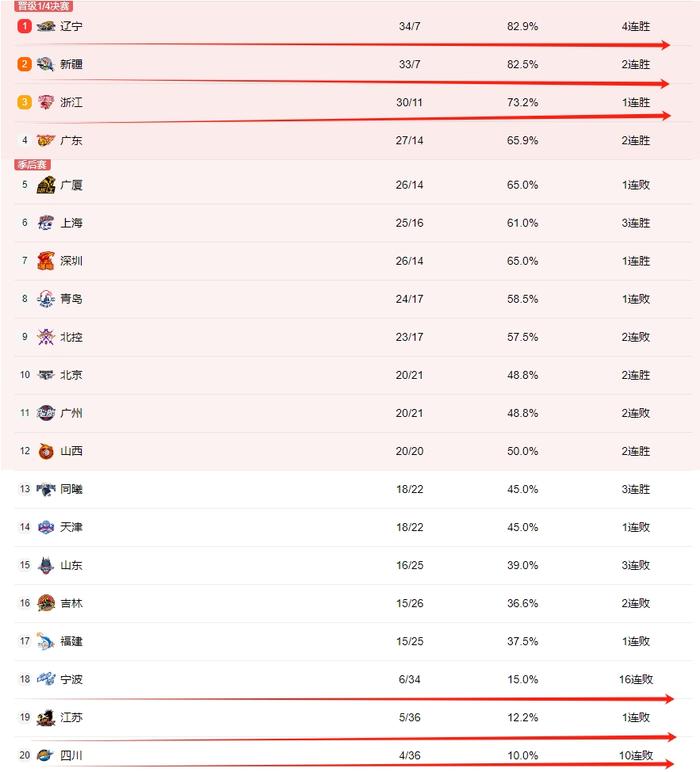Click the 广东 team logo

46,140
